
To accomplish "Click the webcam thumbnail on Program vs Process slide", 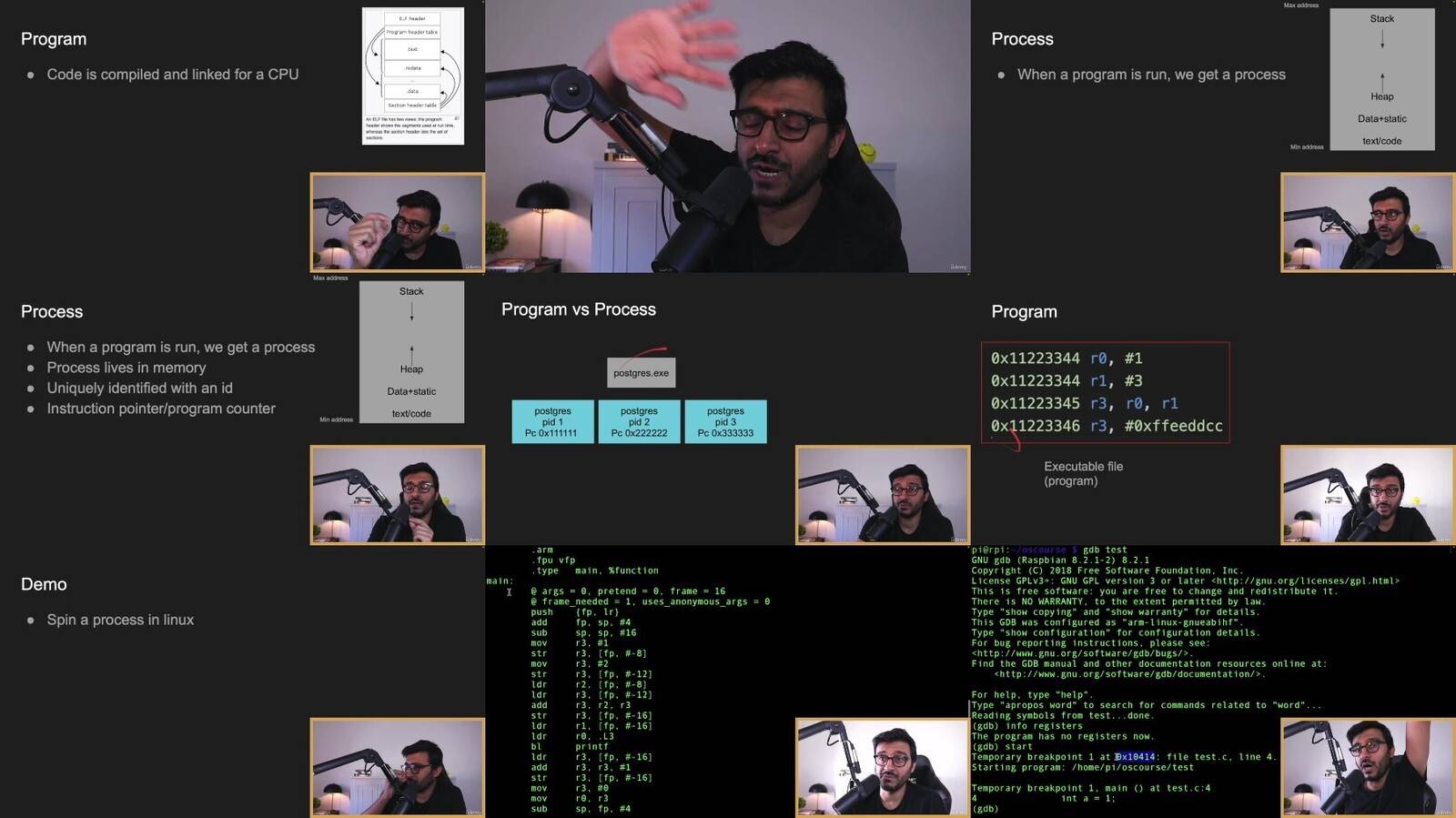I will click(x=883, y=495).
